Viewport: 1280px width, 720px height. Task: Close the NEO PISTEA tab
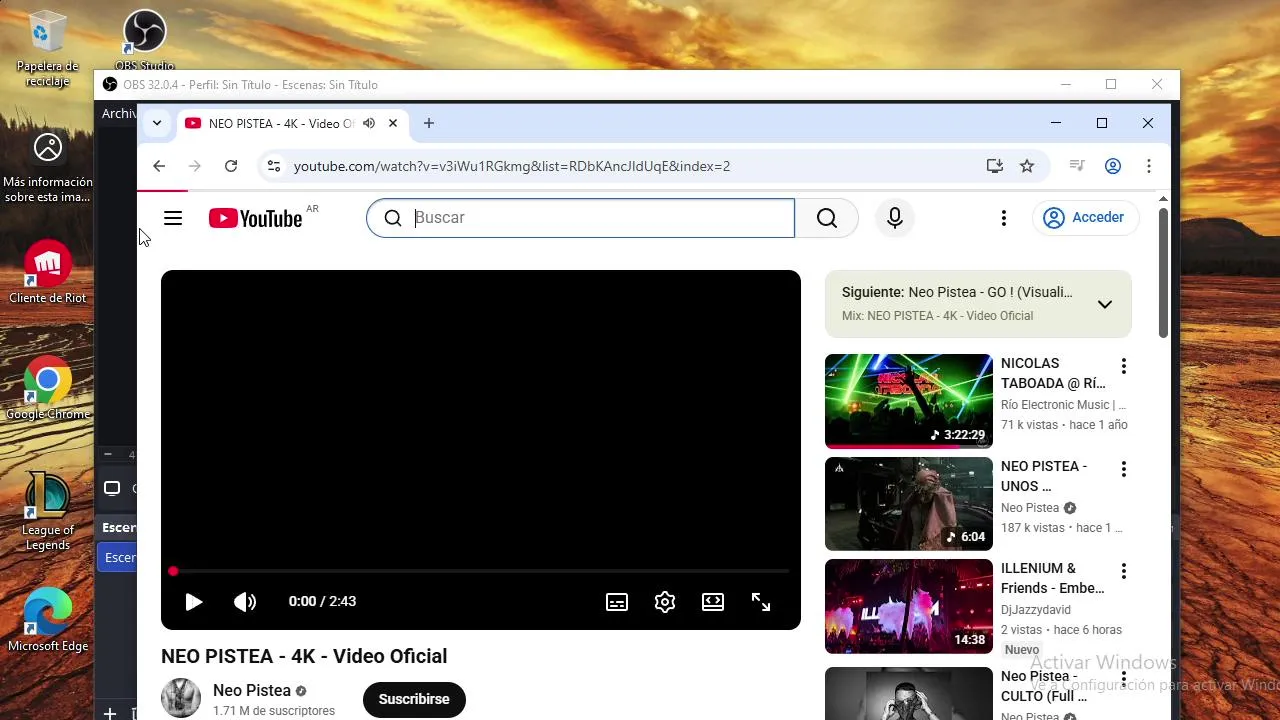click(x=393, y=124)
